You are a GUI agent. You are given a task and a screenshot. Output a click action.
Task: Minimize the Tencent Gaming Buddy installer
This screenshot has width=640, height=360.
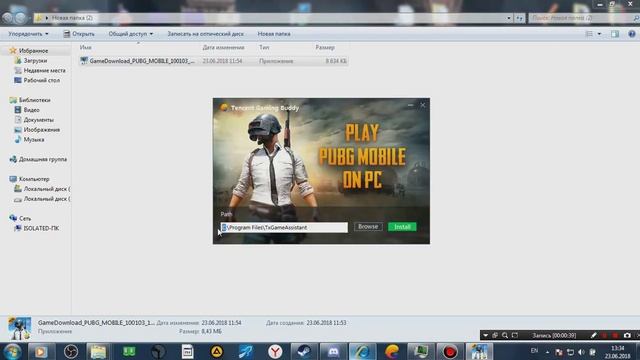[410, 105]
